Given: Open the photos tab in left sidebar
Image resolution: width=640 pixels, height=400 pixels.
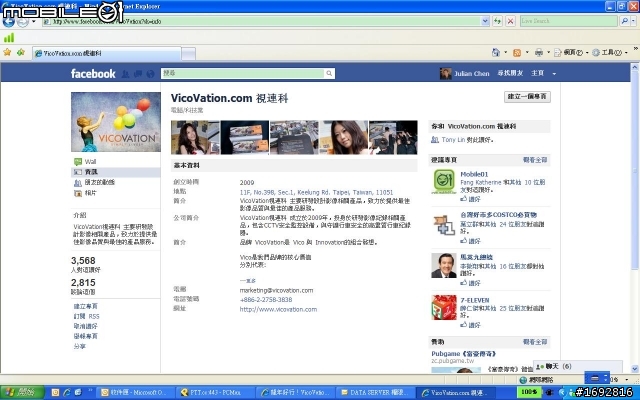Looking at the screenshot, I should click(x=90, y=193).
